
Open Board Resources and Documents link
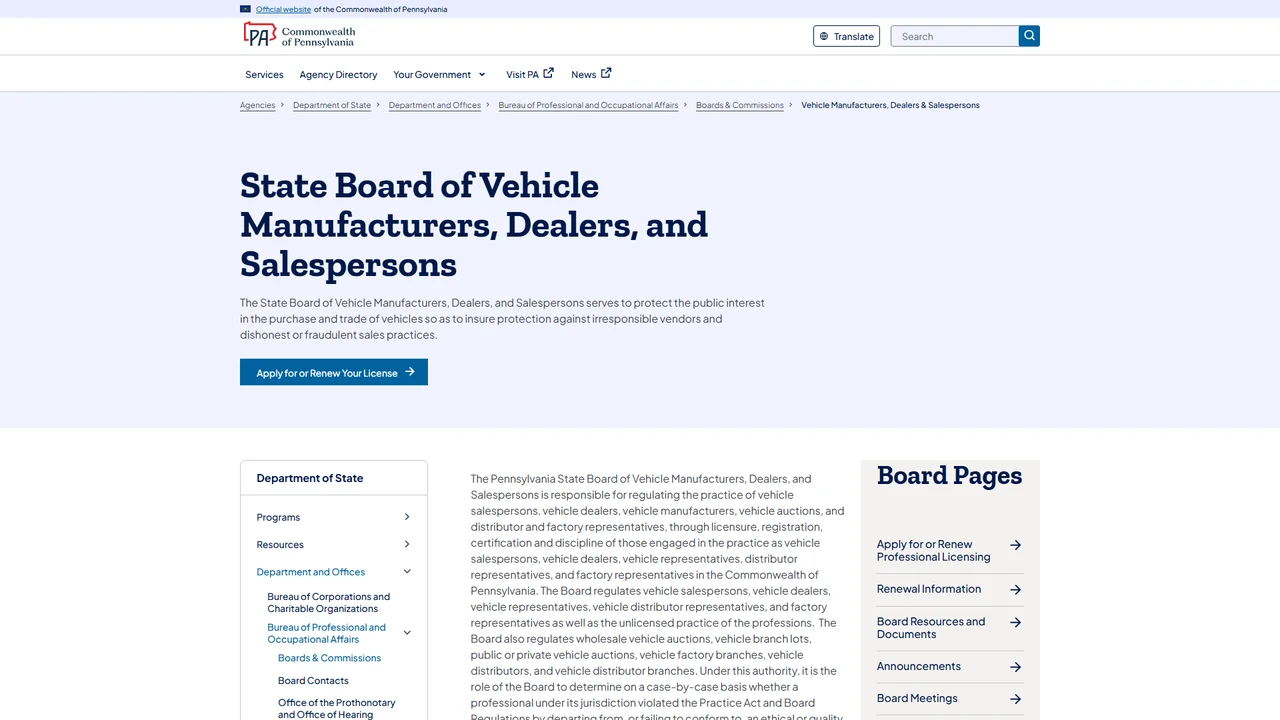point(931,628)
